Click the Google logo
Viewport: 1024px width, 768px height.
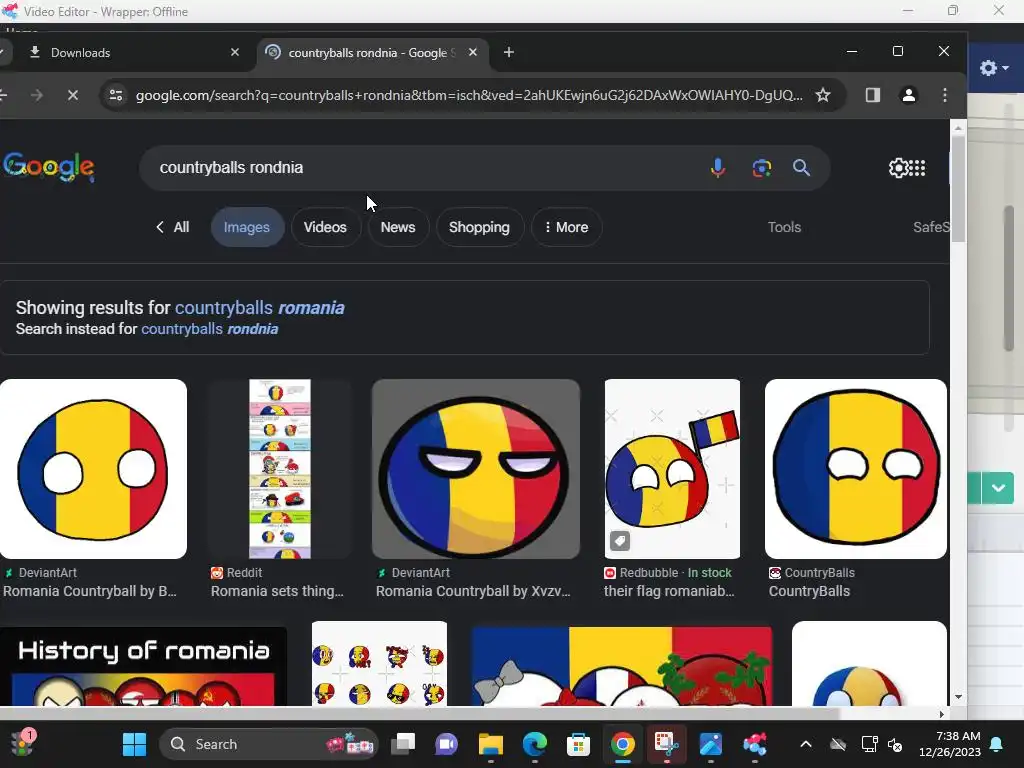pos(48,167)
